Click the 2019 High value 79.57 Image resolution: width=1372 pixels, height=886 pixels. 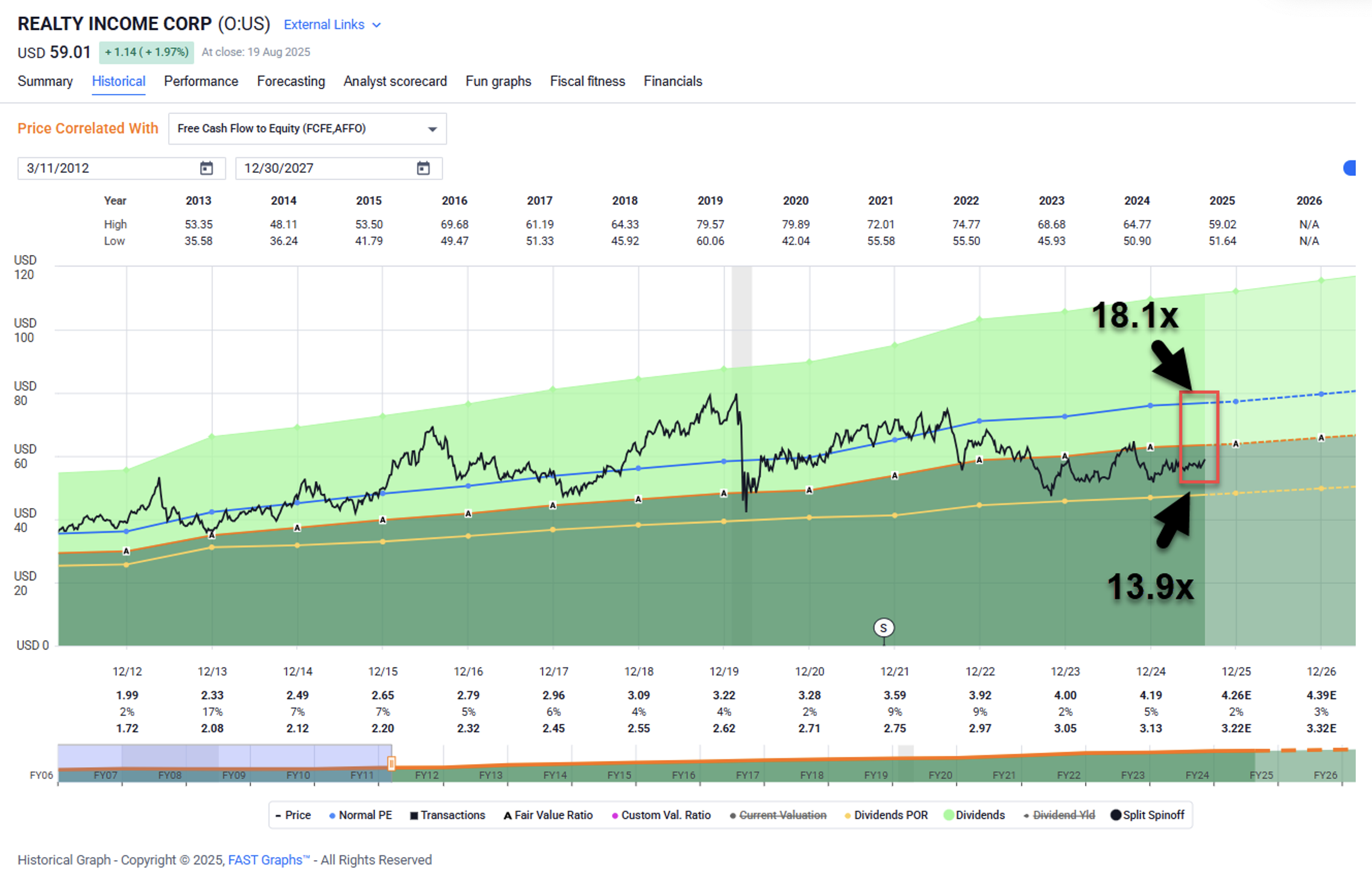point(710,224)
